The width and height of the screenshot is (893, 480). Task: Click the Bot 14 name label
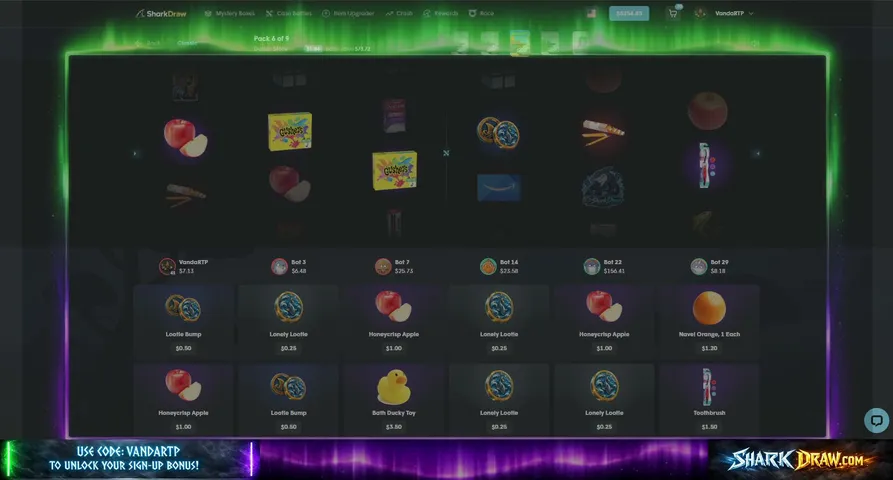point(509,262)
